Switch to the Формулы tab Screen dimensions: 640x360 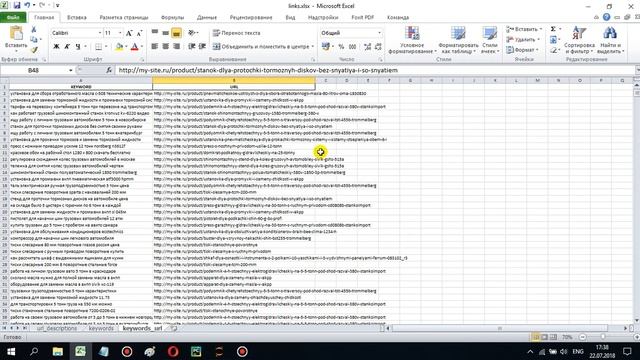pos(172,18)
